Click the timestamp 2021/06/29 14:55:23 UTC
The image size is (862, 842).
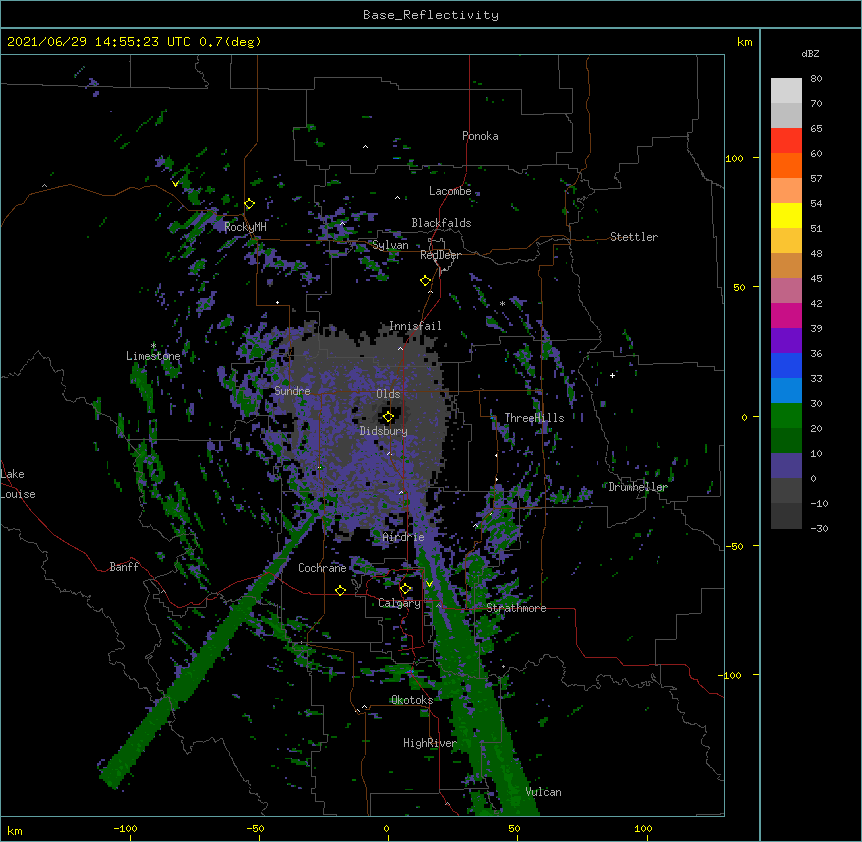99,42
